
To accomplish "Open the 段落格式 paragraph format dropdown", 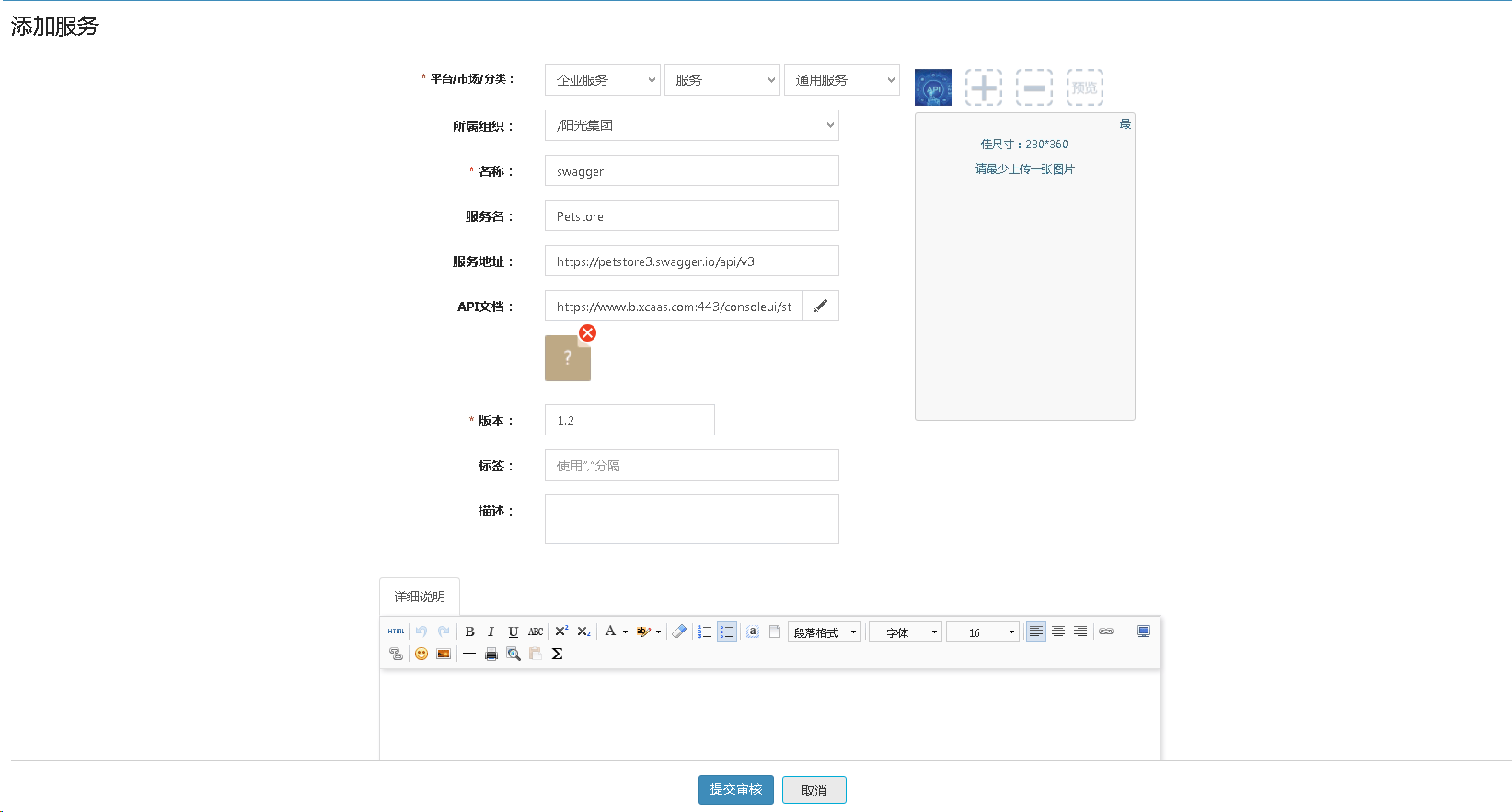I will (x=825, y=632).
